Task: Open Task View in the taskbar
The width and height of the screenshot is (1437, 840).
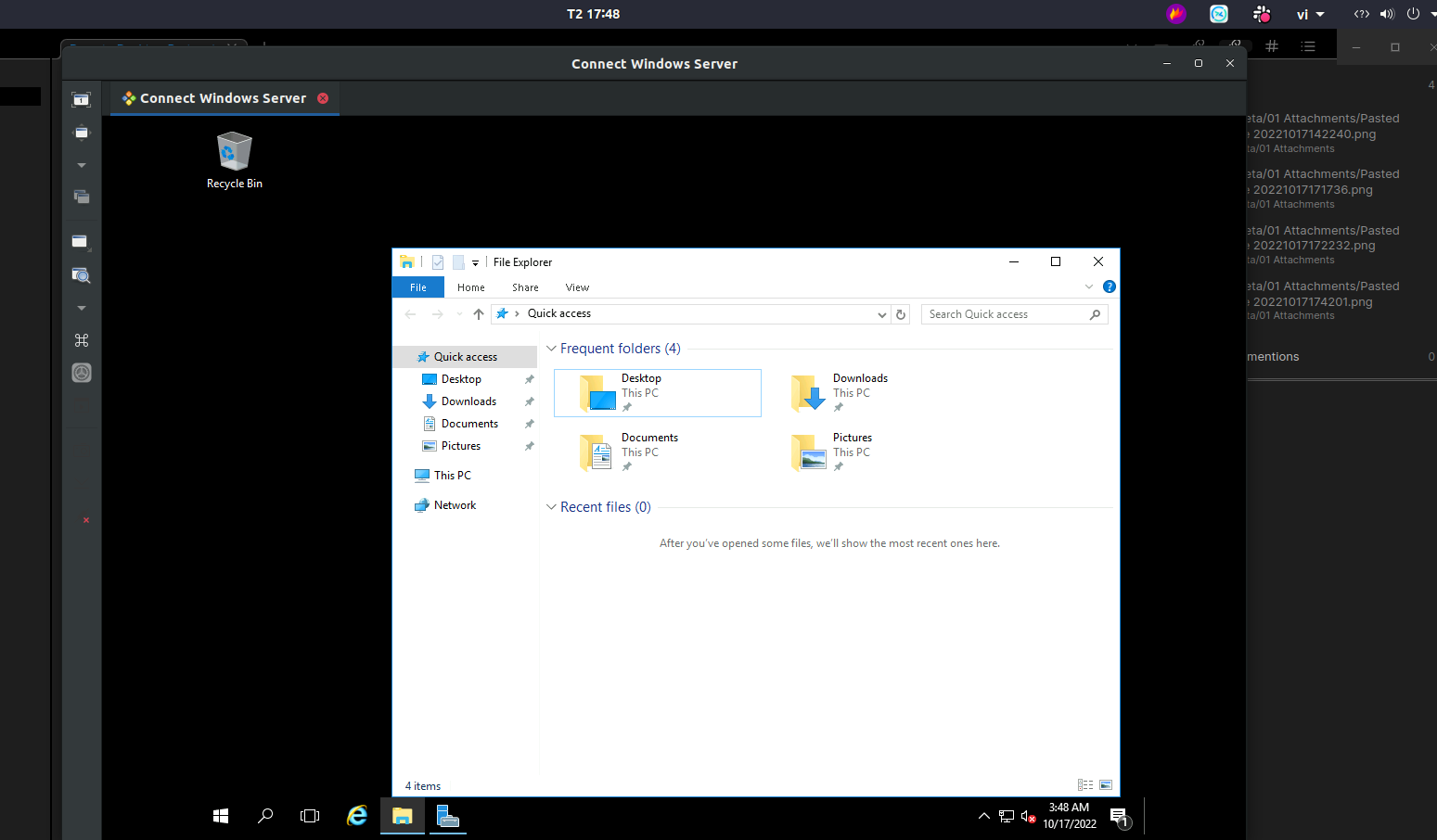Action: pos(310,816)
